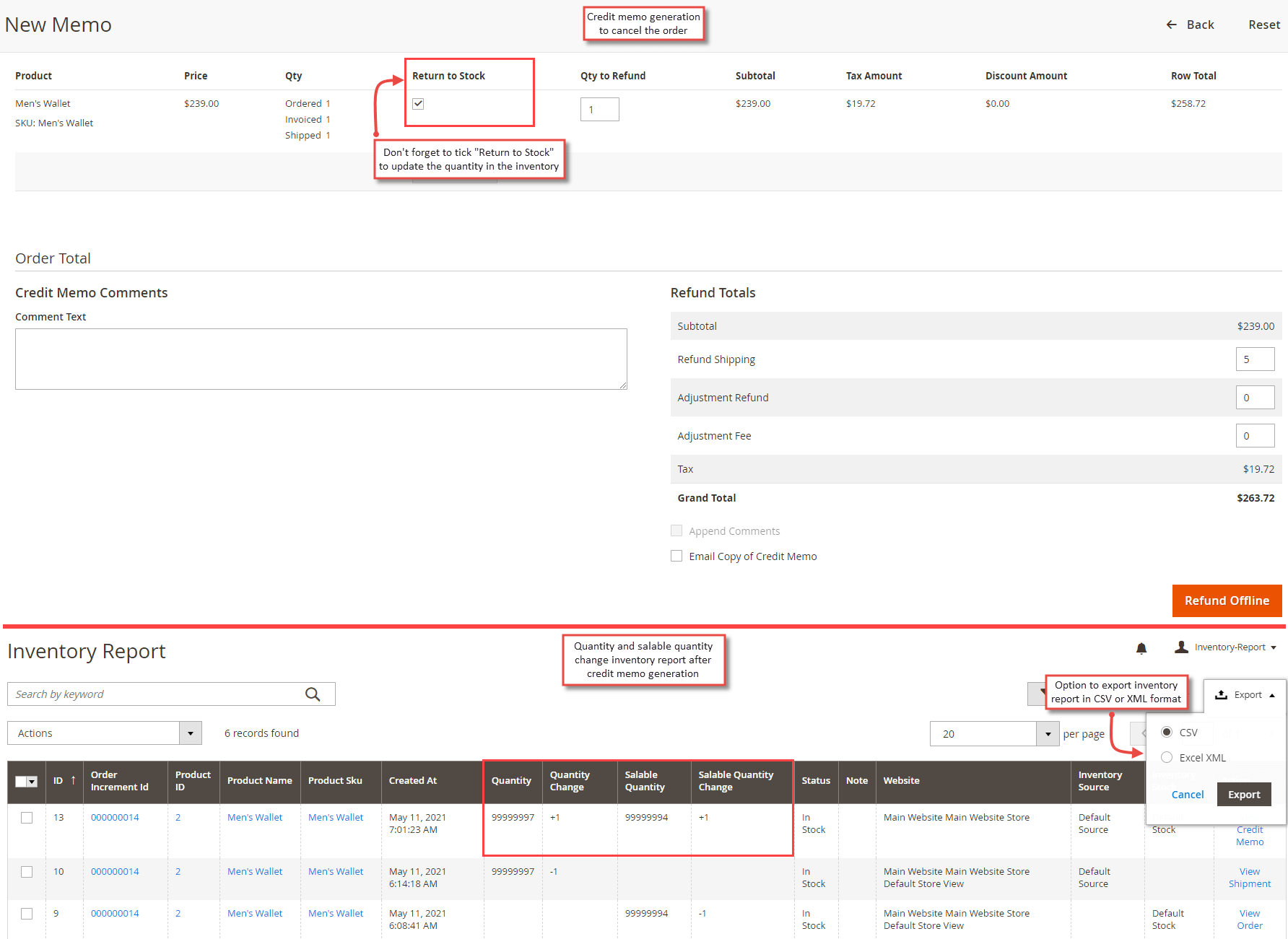Collapse the Export panel via its chevron

pos(1272,694)
